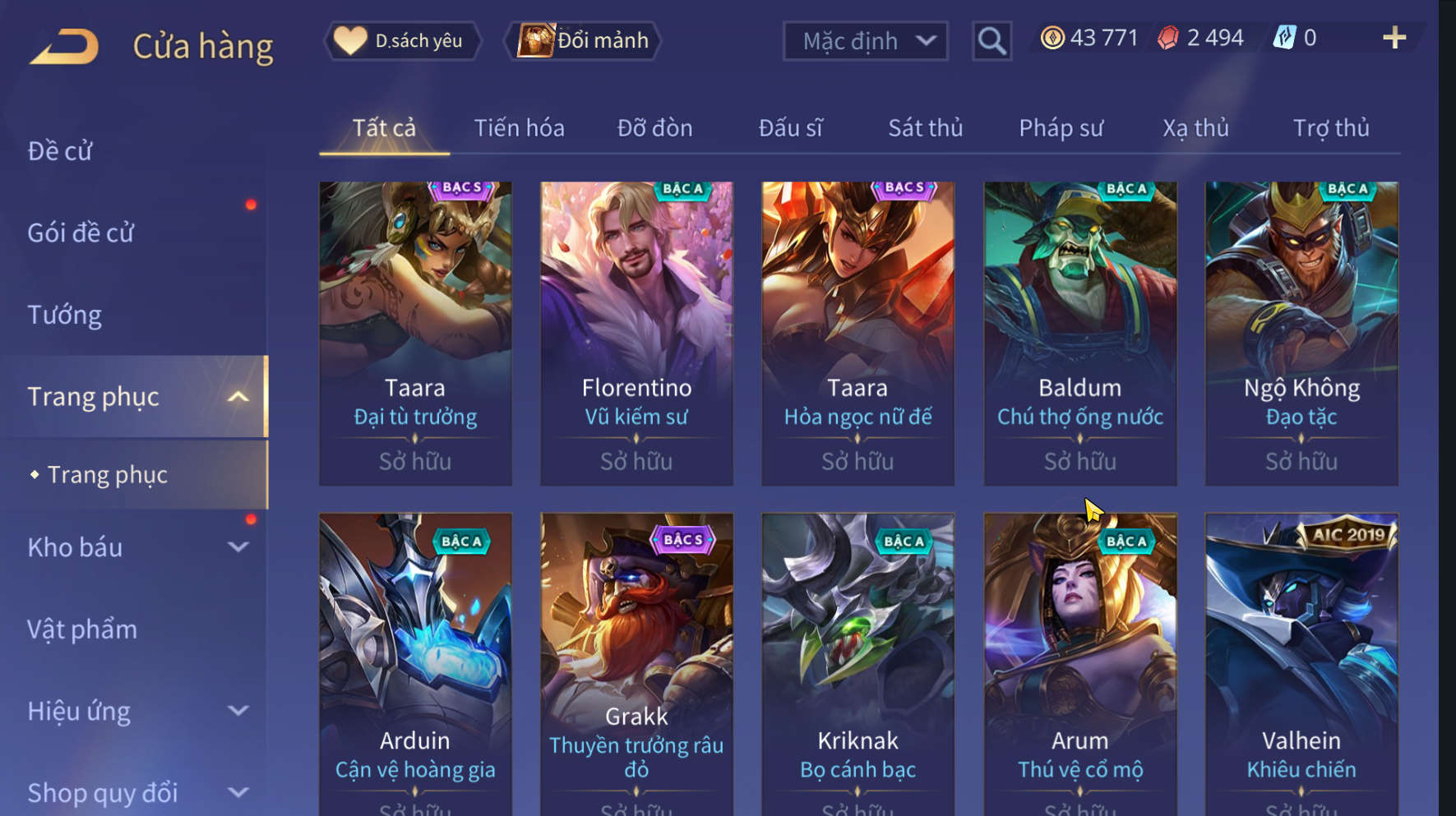The height and width of the screenshot is (816, 1456).
Task: Switch to the Sát thủ tab
Action: (x=925, y=128)
